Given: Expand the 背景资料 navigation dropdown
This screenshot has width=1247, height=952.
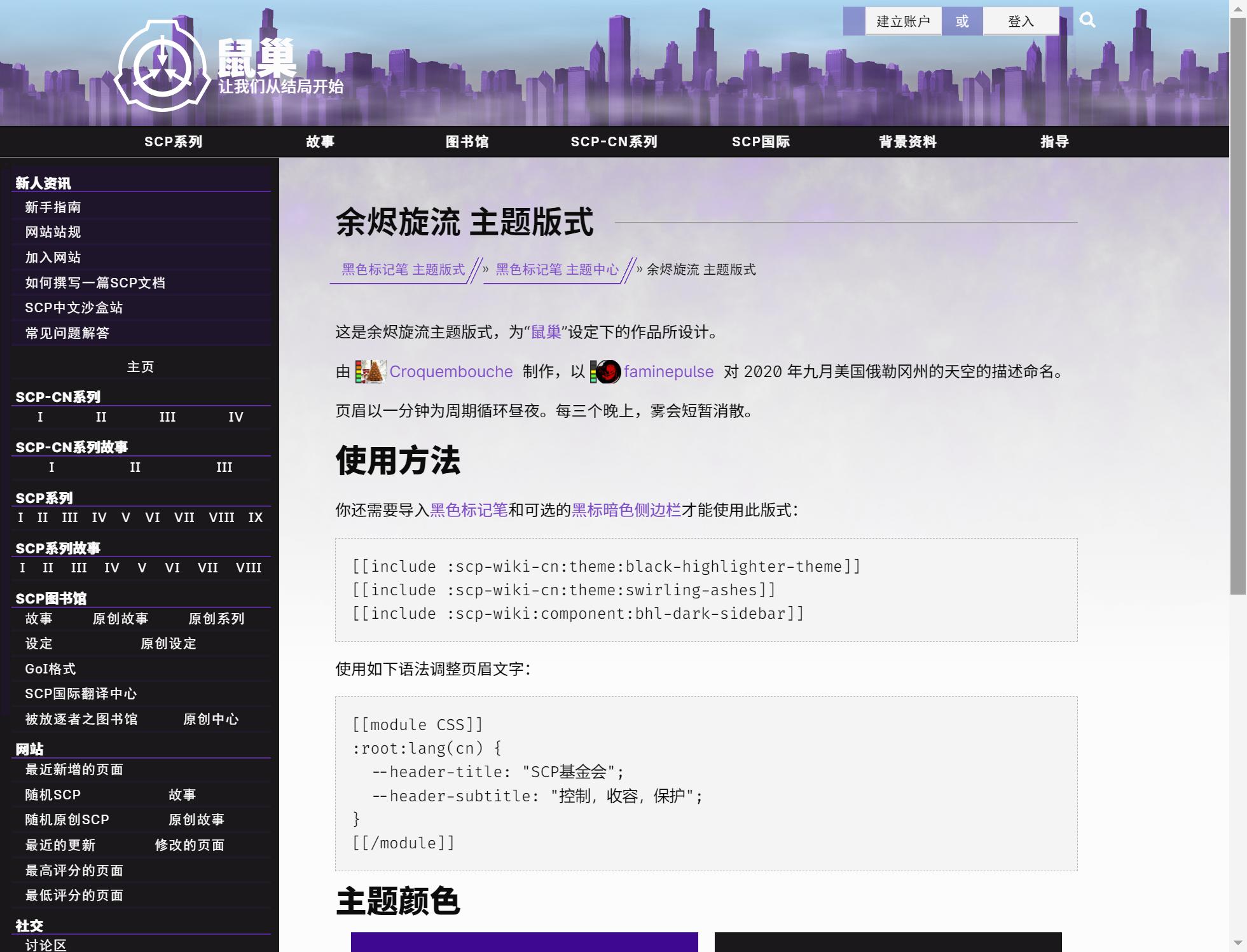Looking at the screenshot, I should point(907,142).
